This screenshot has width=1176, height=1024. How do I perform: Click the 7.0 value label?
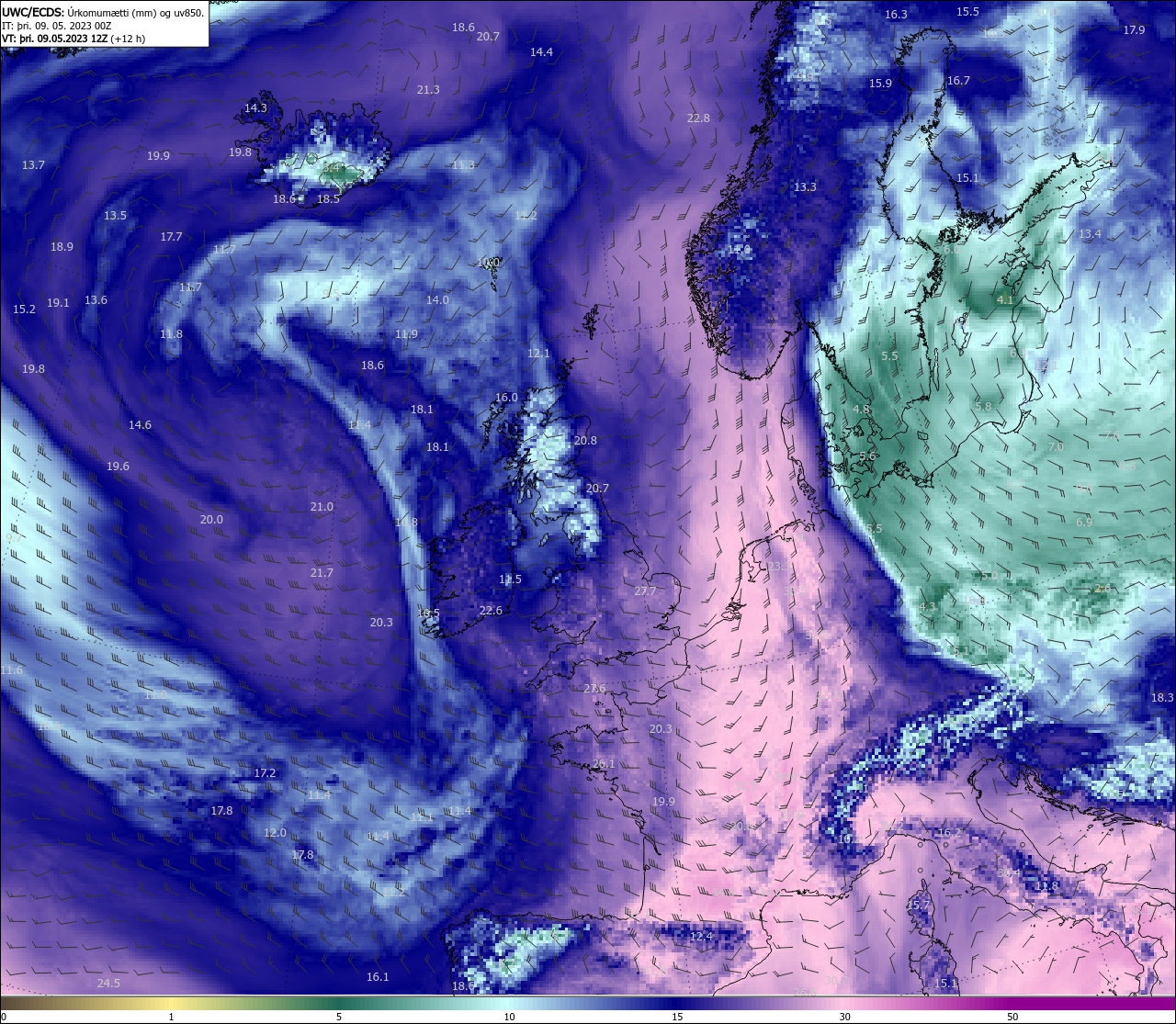click(1056, 447)
